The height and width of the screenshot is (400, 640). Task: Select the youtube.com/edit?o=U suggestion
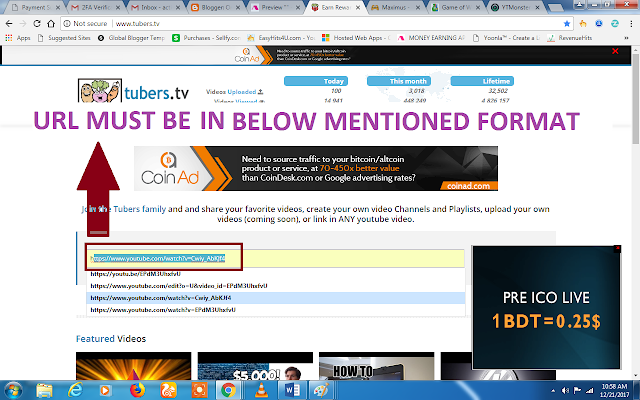276,286
